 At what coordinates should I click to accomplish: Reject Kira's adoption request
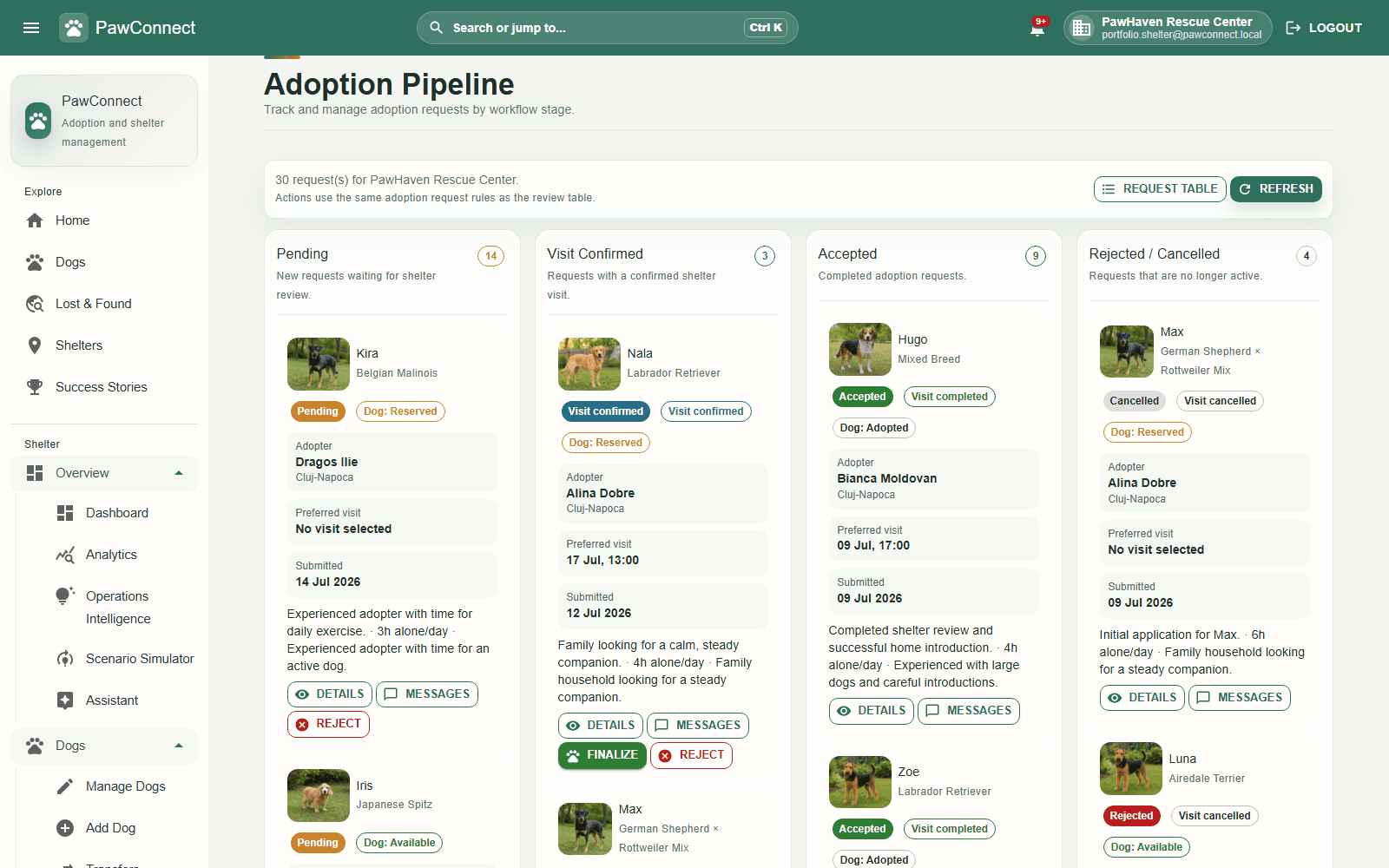click(x=328, y=724)
